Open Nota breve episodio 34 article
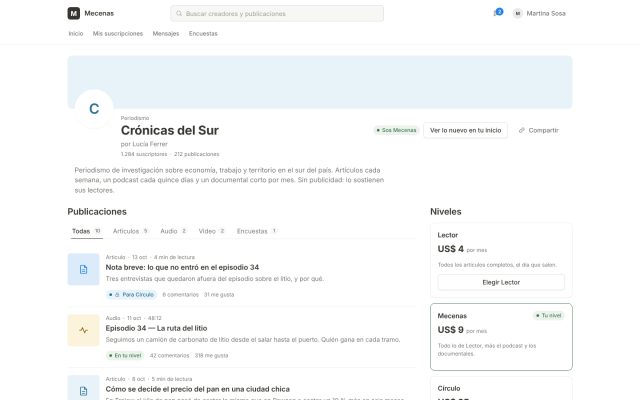 182,267
